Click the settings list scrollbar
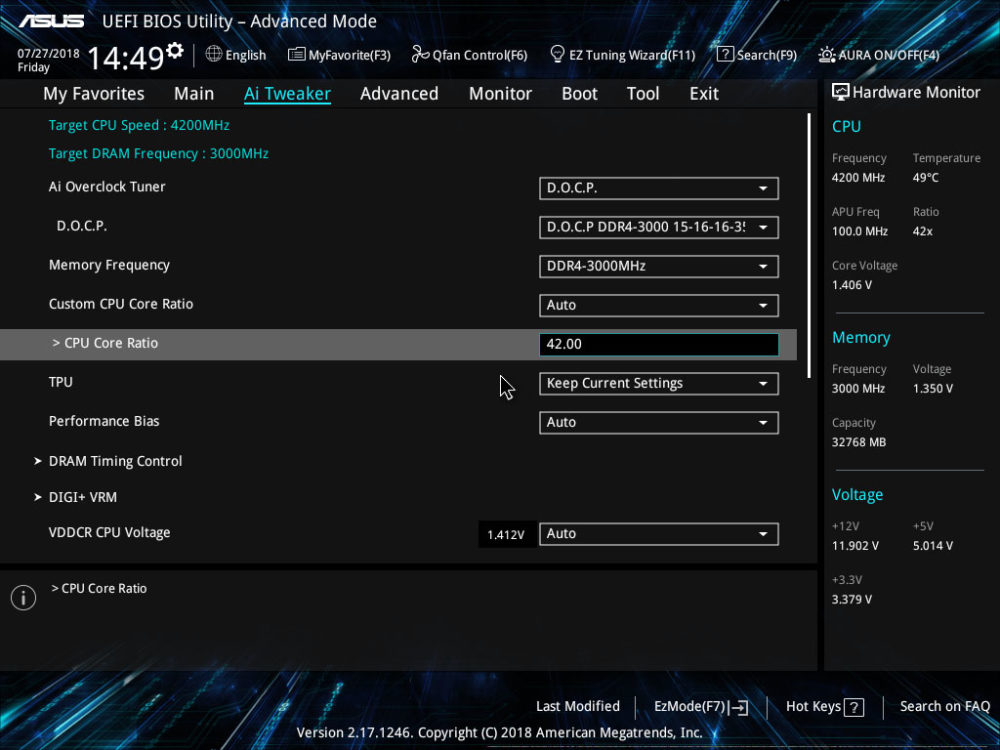The width and height of the screenshot is (1000, 750). [x=809, y=246]
